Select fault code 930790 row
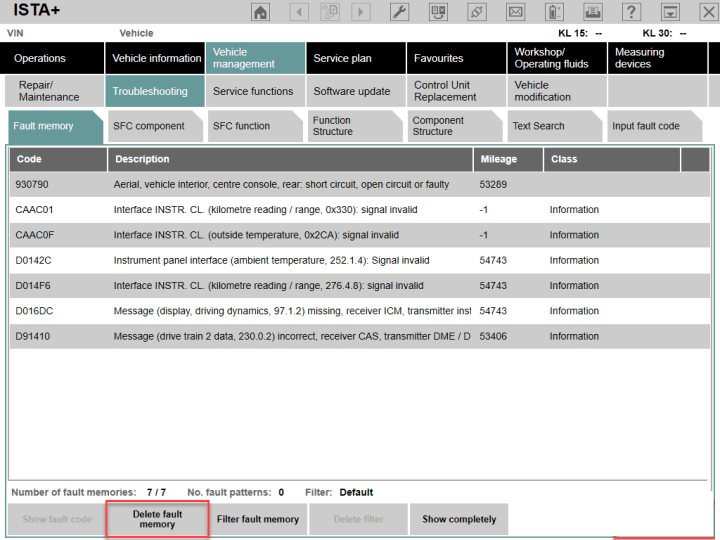The width and height of the screenshot is (720, 540). [360, 185]
